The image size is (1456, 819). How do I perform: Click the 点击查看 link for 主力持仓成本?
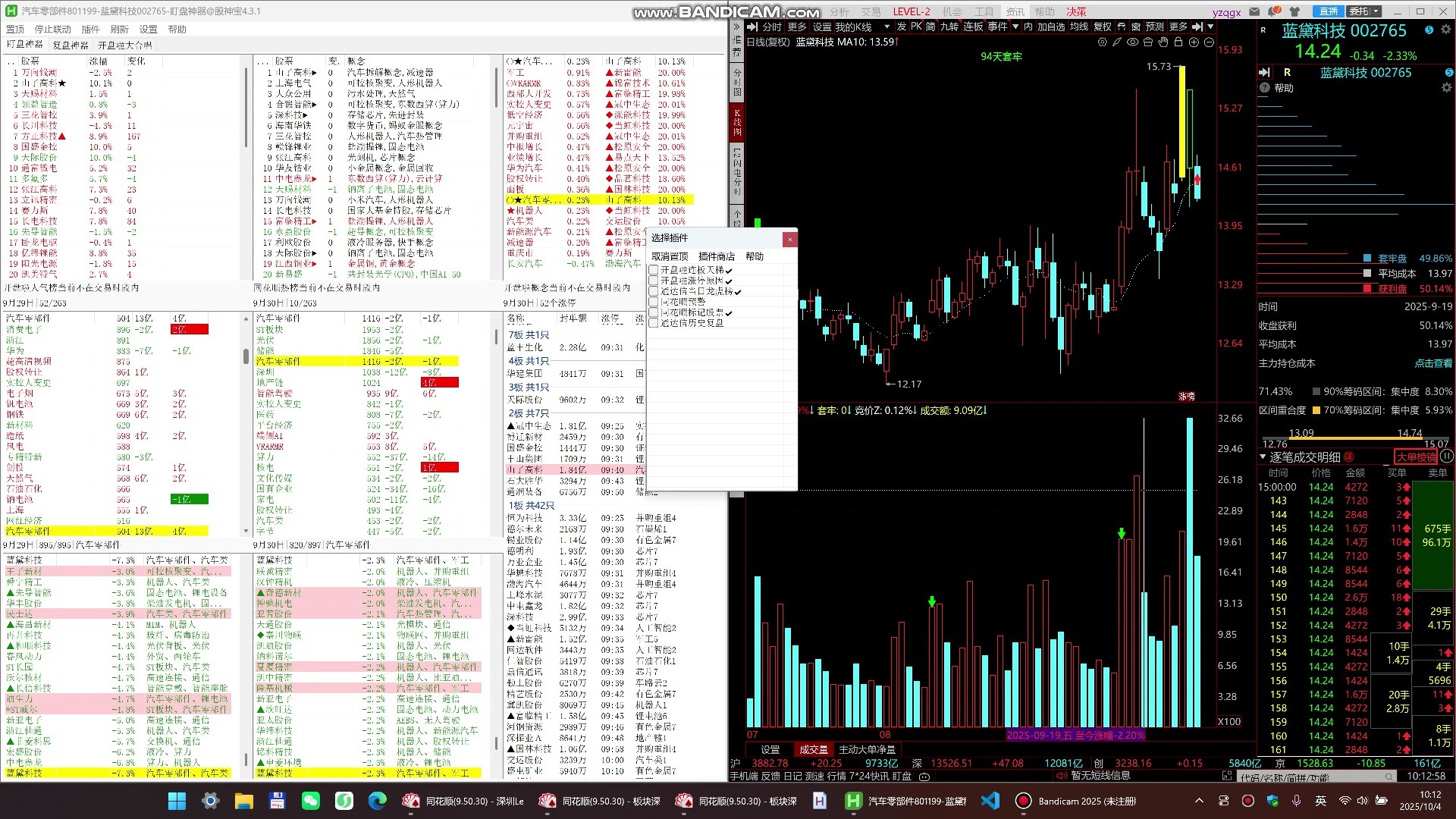coord(1433,363)
